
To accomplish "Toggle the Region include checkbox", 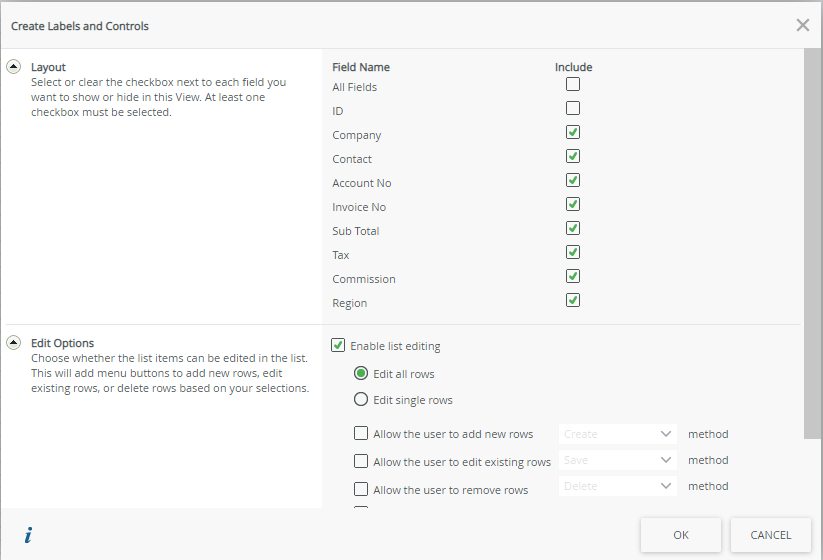I will (573, 301).
